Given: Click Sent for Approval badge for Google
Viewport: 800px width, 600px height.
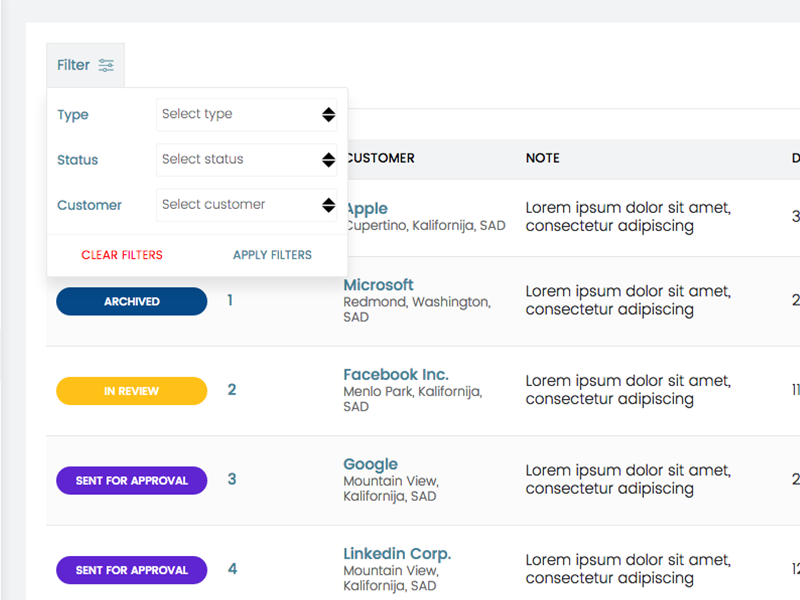Looking at the screenshot, I should point(131,480).
